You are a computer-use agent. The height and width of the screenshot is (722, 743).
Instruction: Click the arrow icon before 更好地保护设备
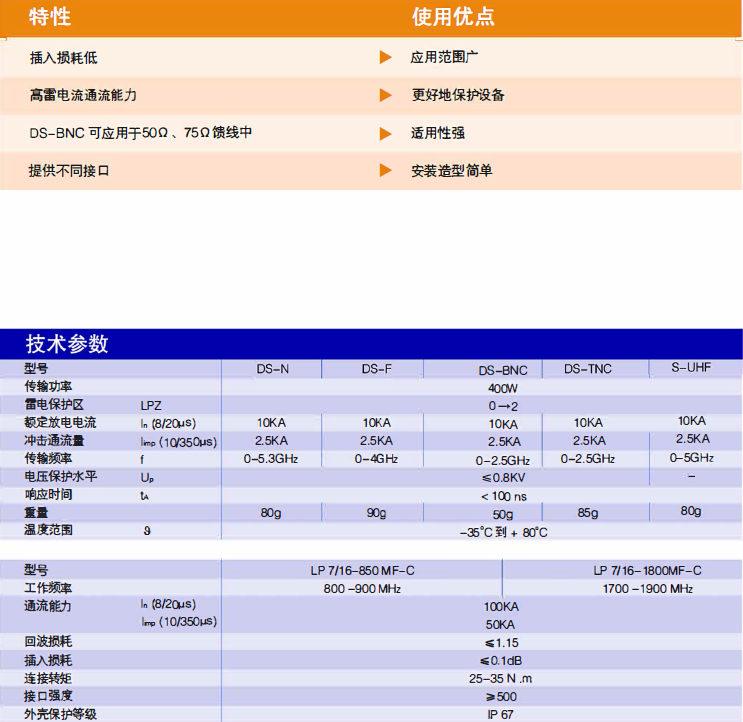[386, 95]
